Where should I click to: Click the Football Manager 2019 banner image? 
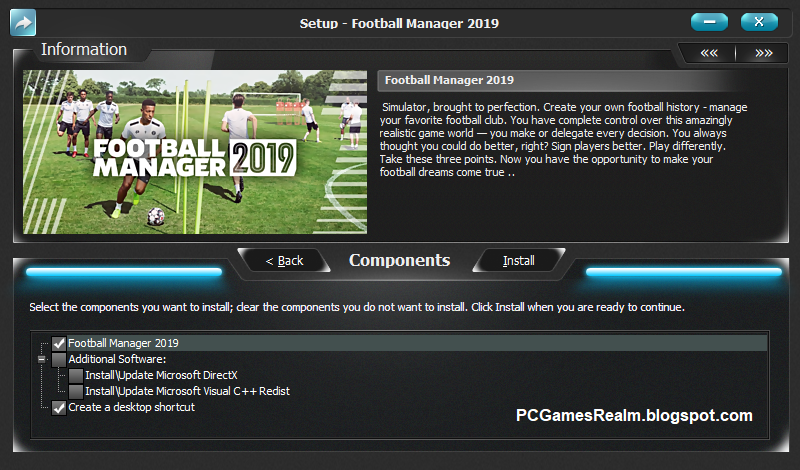tap(195, 152)
